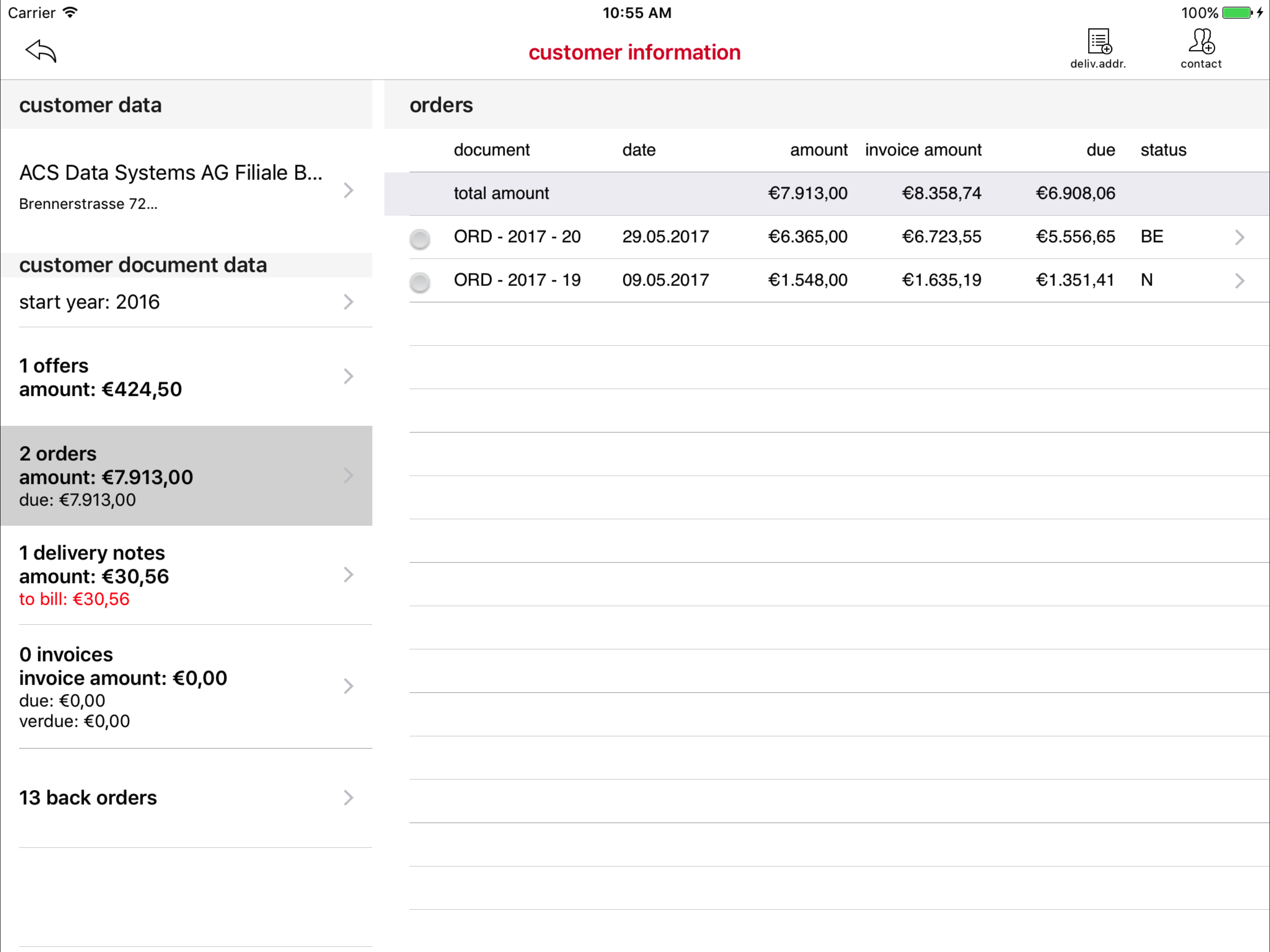Click the 'invoice amount' column header

923,150
